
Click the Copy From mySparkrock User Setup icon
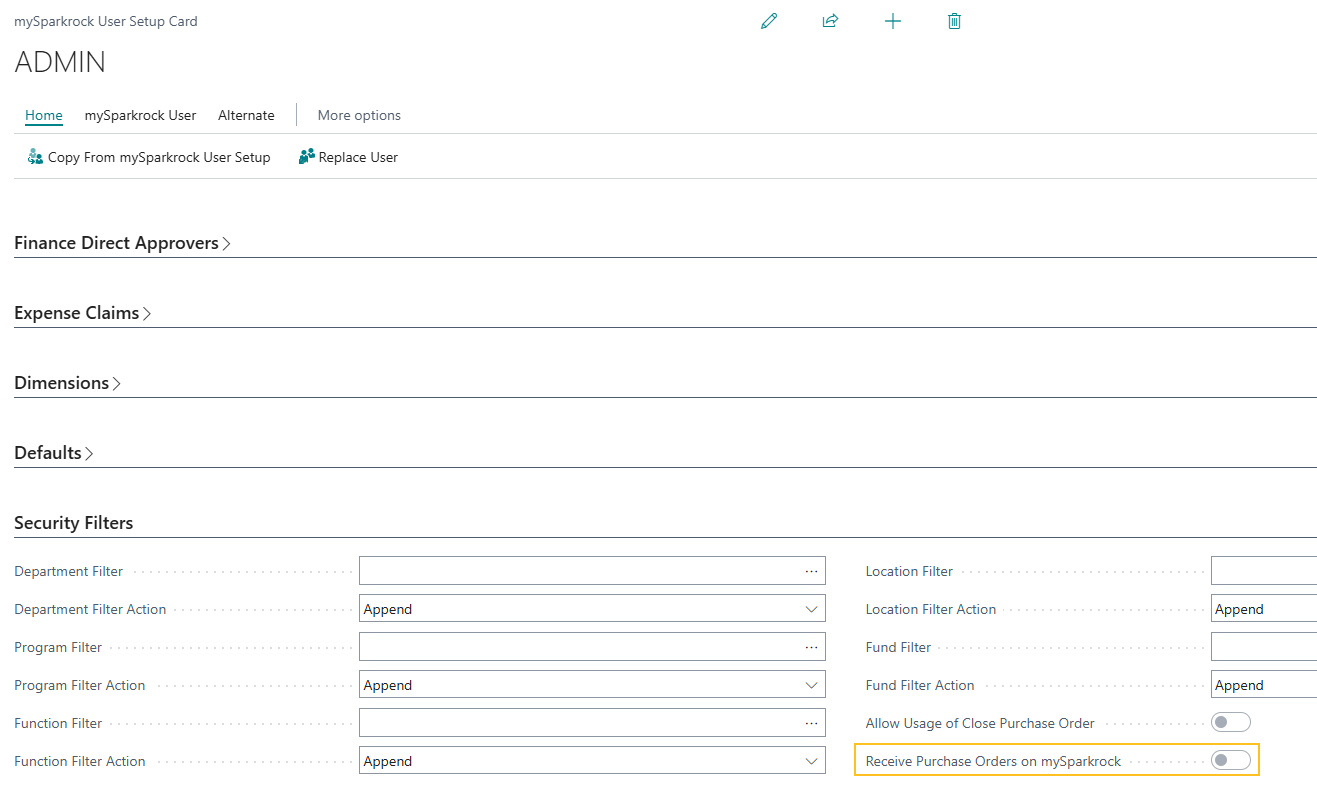click(x=34, y=156)
